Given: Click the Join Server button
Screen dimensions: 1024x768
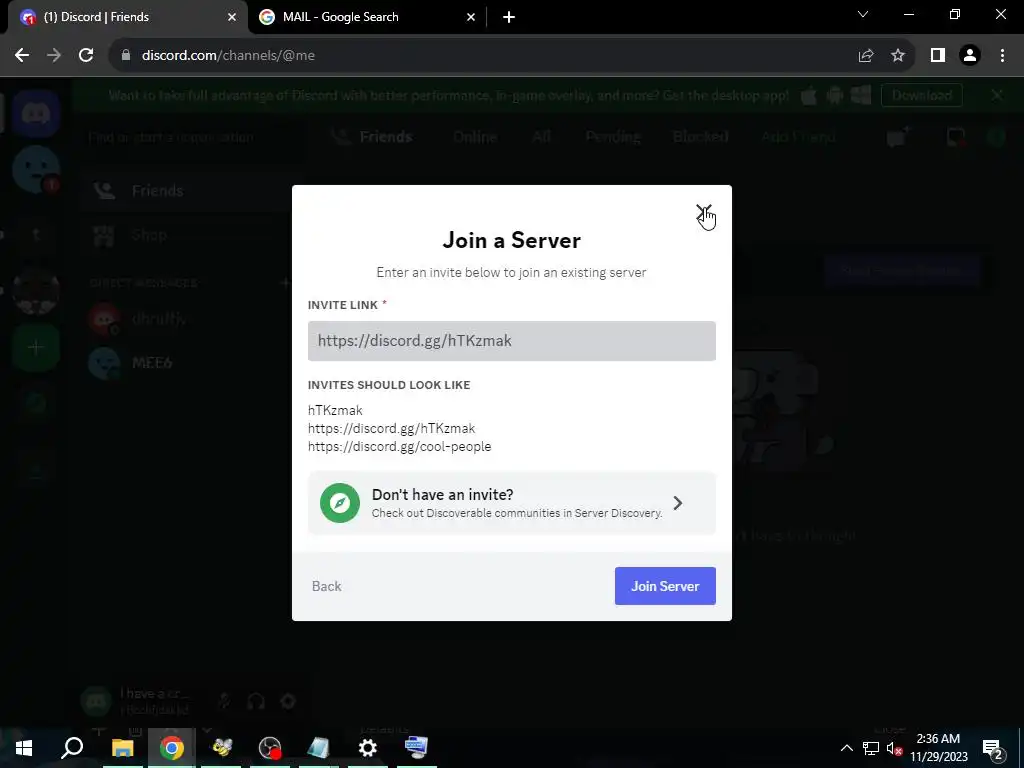Looking at the screenshot, I should coord(665,586).
